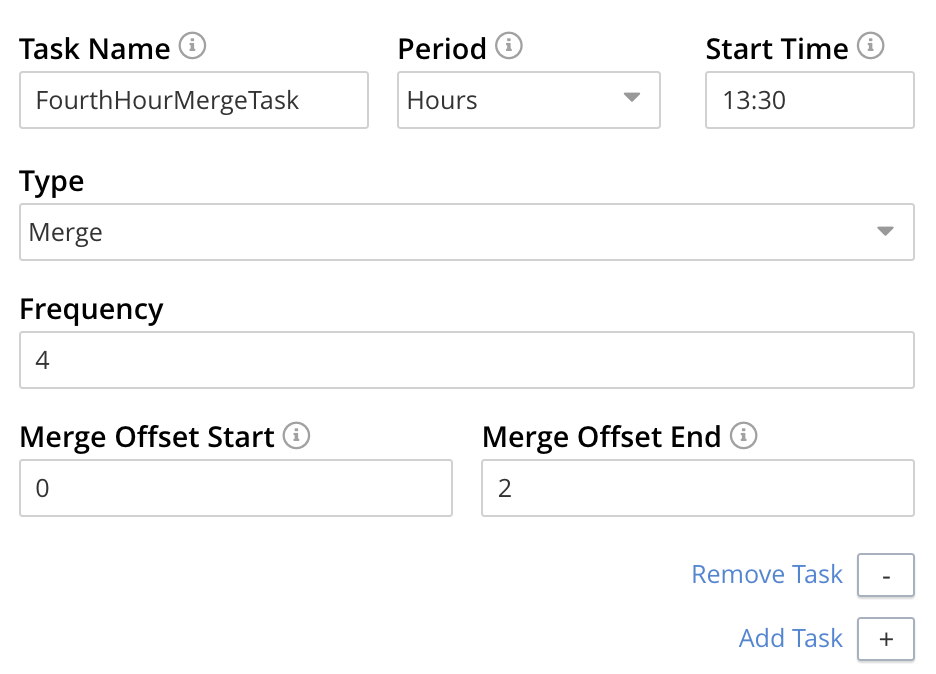Click the Task Name field FourthHourMergeTask
The image size is (936, 674).
[x=194, y=100]
